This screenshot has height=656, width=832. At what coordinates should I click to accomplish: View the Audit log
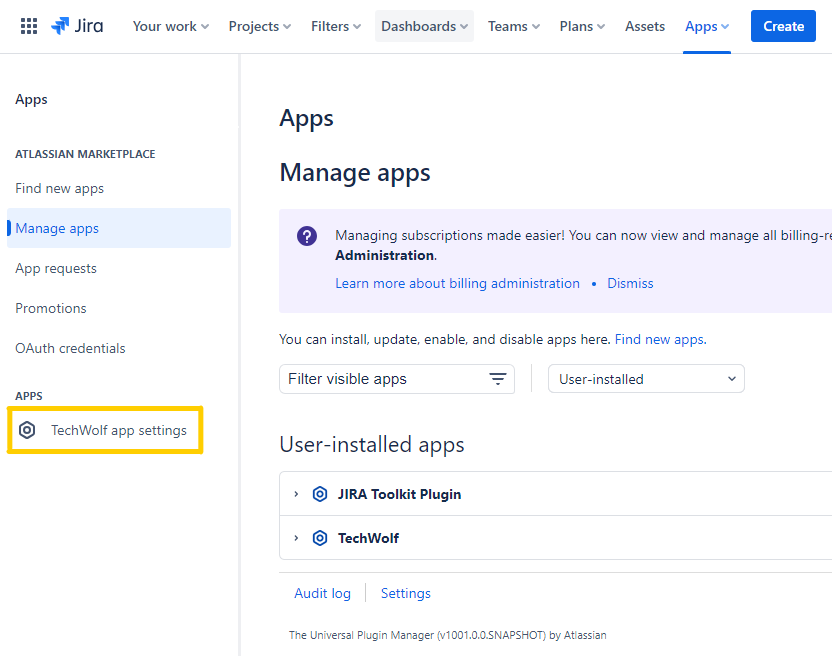click(x=322, y=593)
